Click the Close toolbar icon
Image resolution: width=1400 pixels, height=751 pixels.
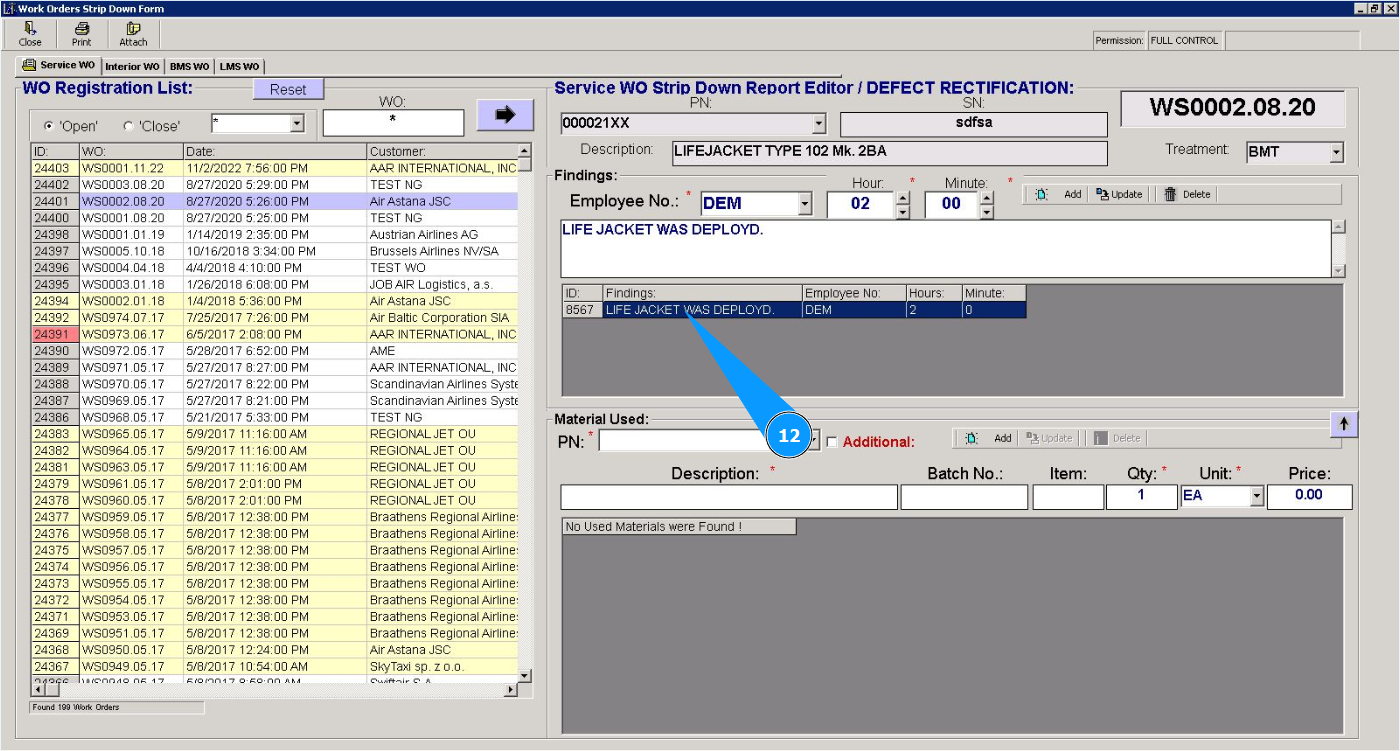30,29
